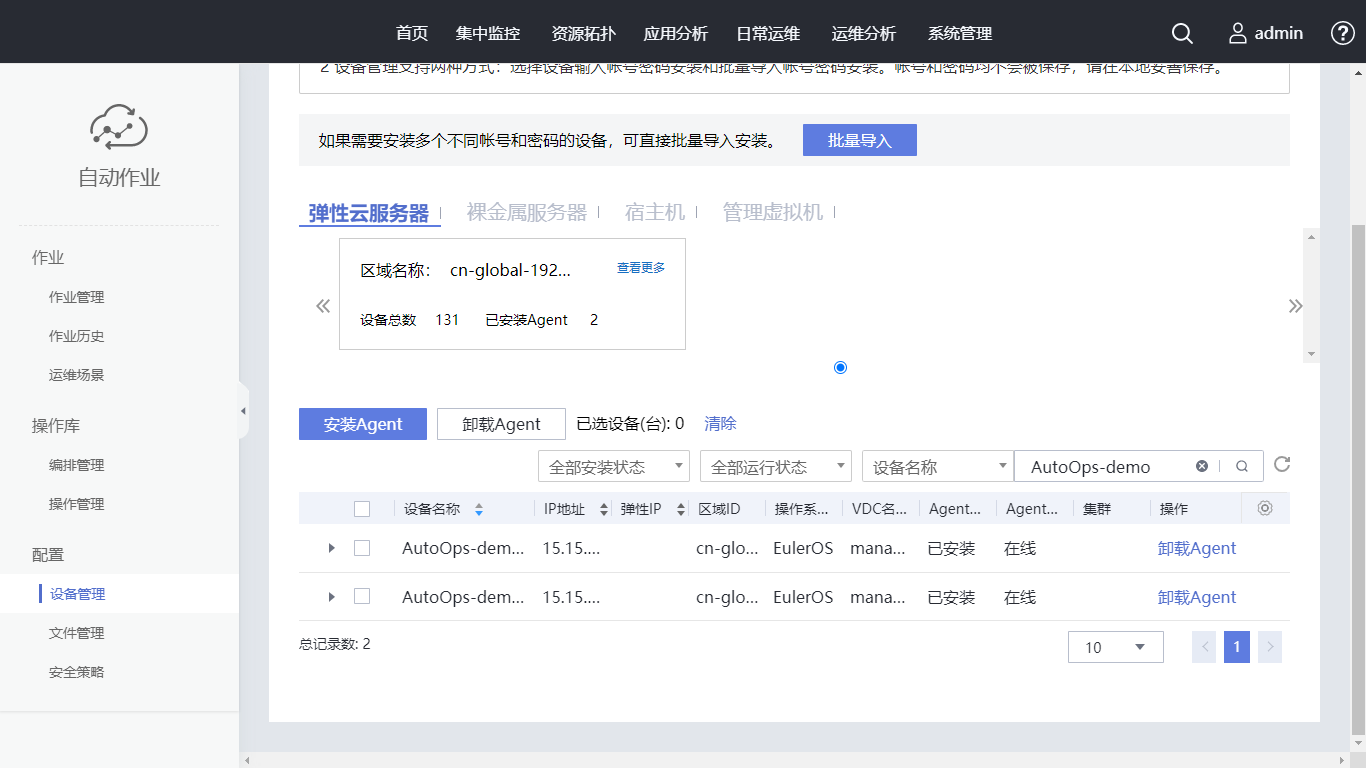
Task: Click the search magnifier icon in top bar
Action: pyautogui.click(x=1182, y=33)
